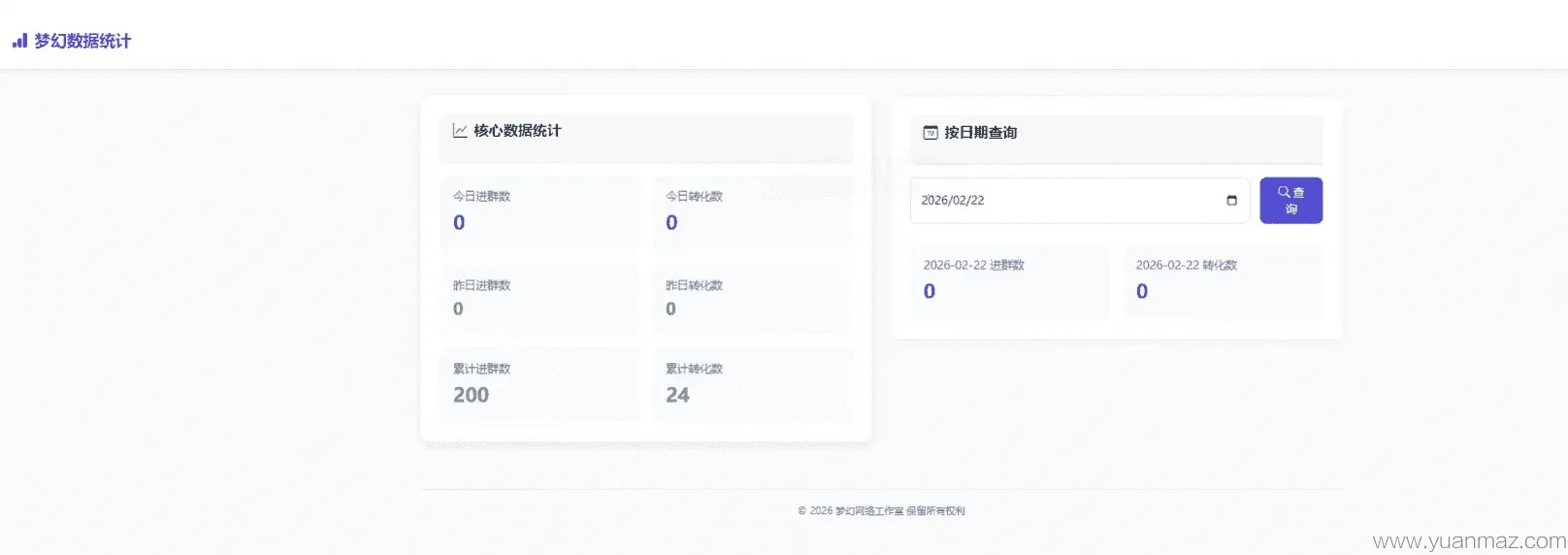Screen dimensions: 1568x555
Task: Click the 累计转化数 label
Action: [694, 369]
